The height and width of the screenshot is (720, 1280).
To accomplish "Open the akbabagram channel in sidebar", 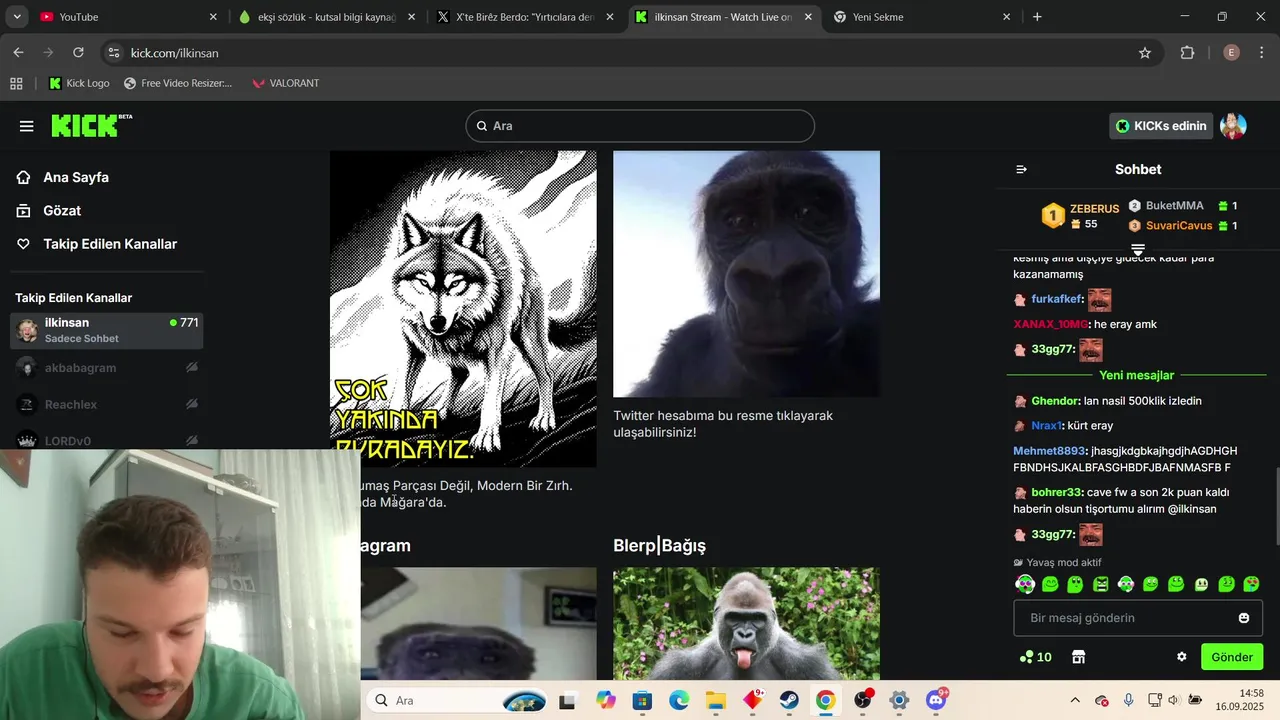I will [107, 368].
